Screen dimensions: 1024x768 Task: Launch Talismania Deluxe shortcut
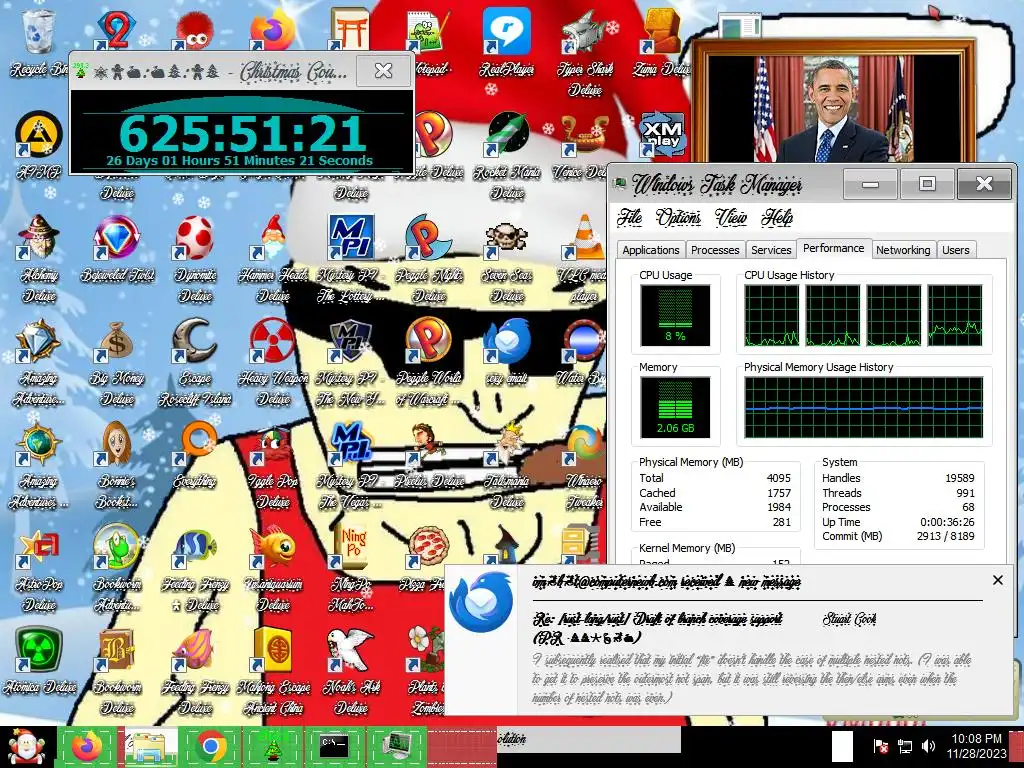(x=507, y=444)
